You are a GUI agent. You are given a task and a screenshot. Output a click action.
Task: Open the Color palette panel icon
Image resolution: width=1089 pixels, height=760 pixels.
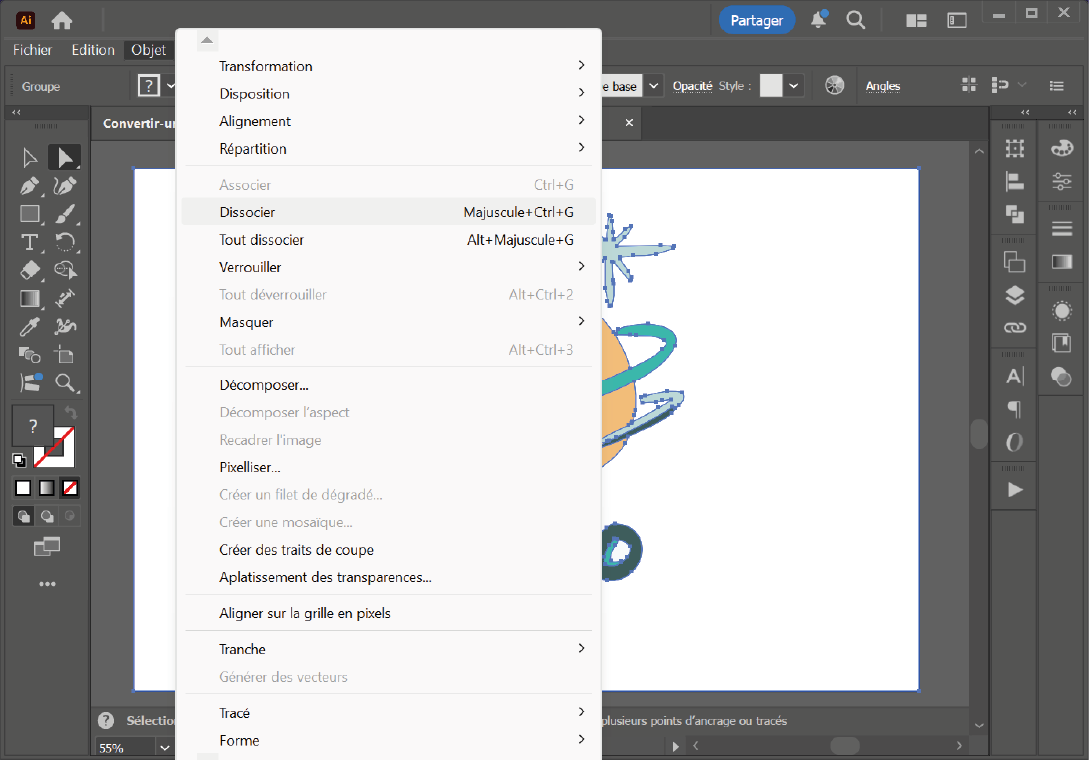click(x=1061, y=148)
